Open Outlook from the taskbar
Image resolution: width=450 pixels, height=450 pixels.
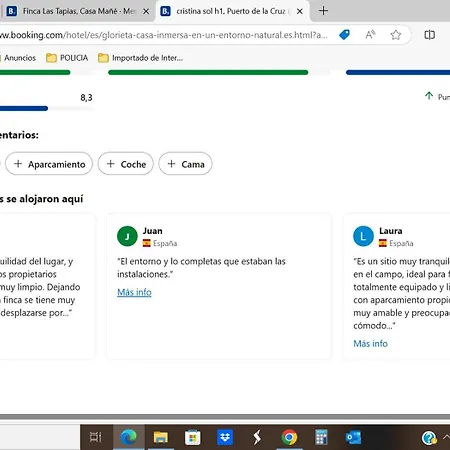pos(353,437)
